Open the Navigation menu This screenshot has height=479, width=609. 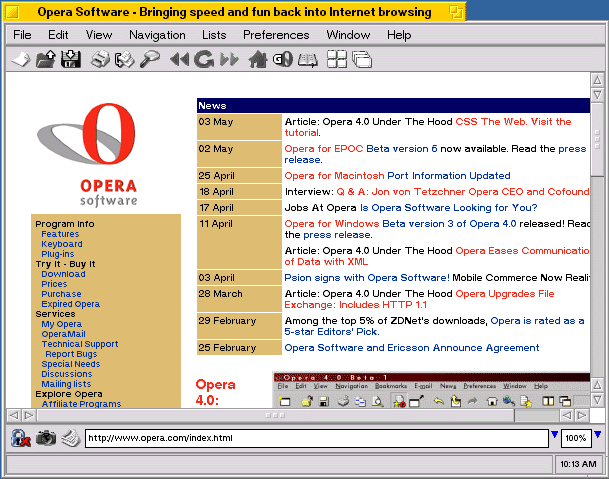[157, 35]
